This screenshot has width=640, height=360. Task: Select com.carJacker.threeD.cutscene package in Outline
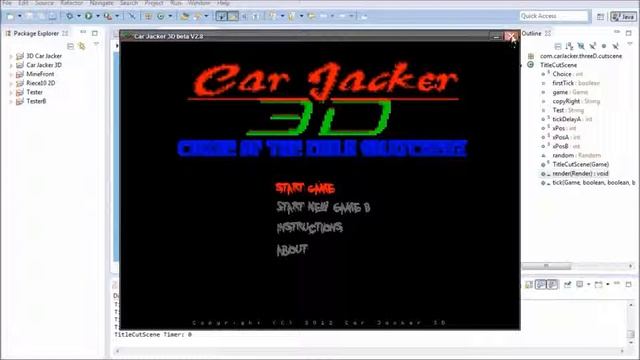[x=581, y=56]
